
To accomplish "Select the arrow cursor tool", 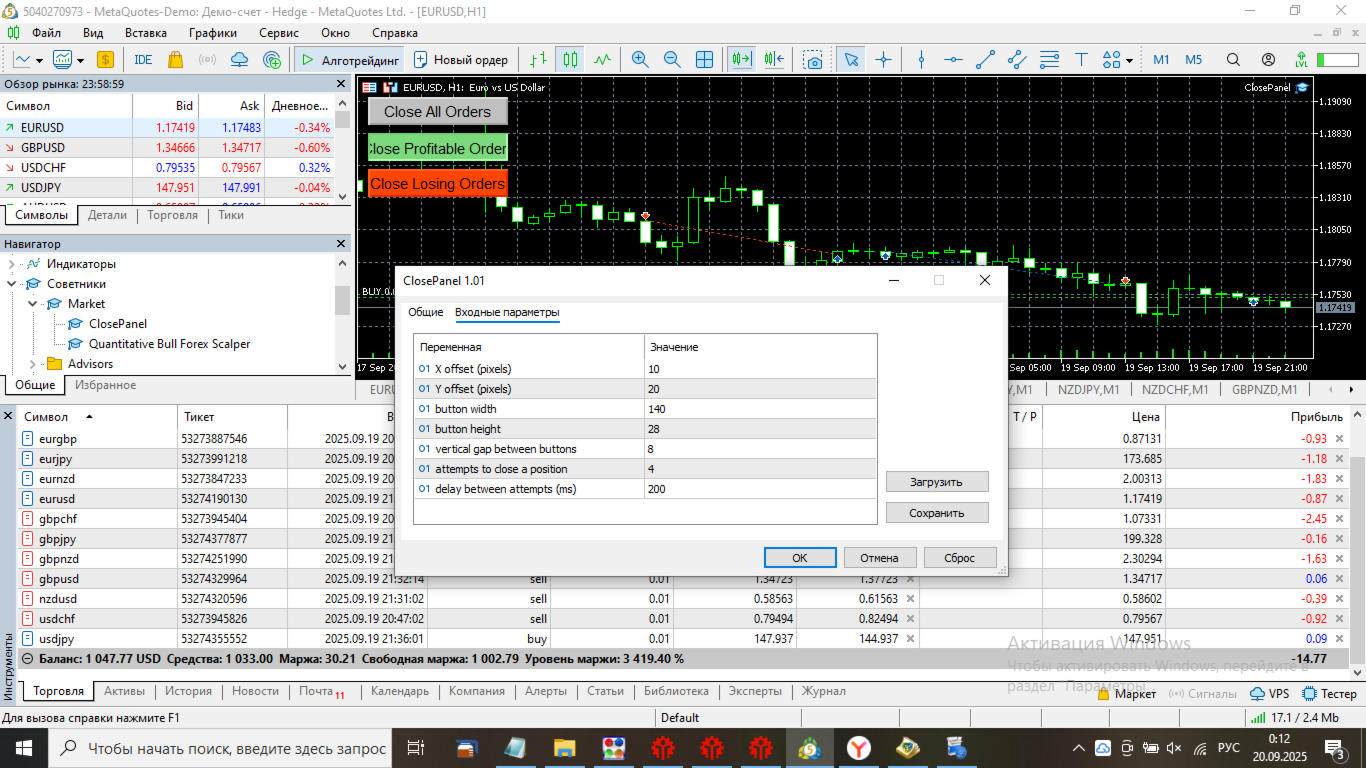I will [x=851, y=60].
